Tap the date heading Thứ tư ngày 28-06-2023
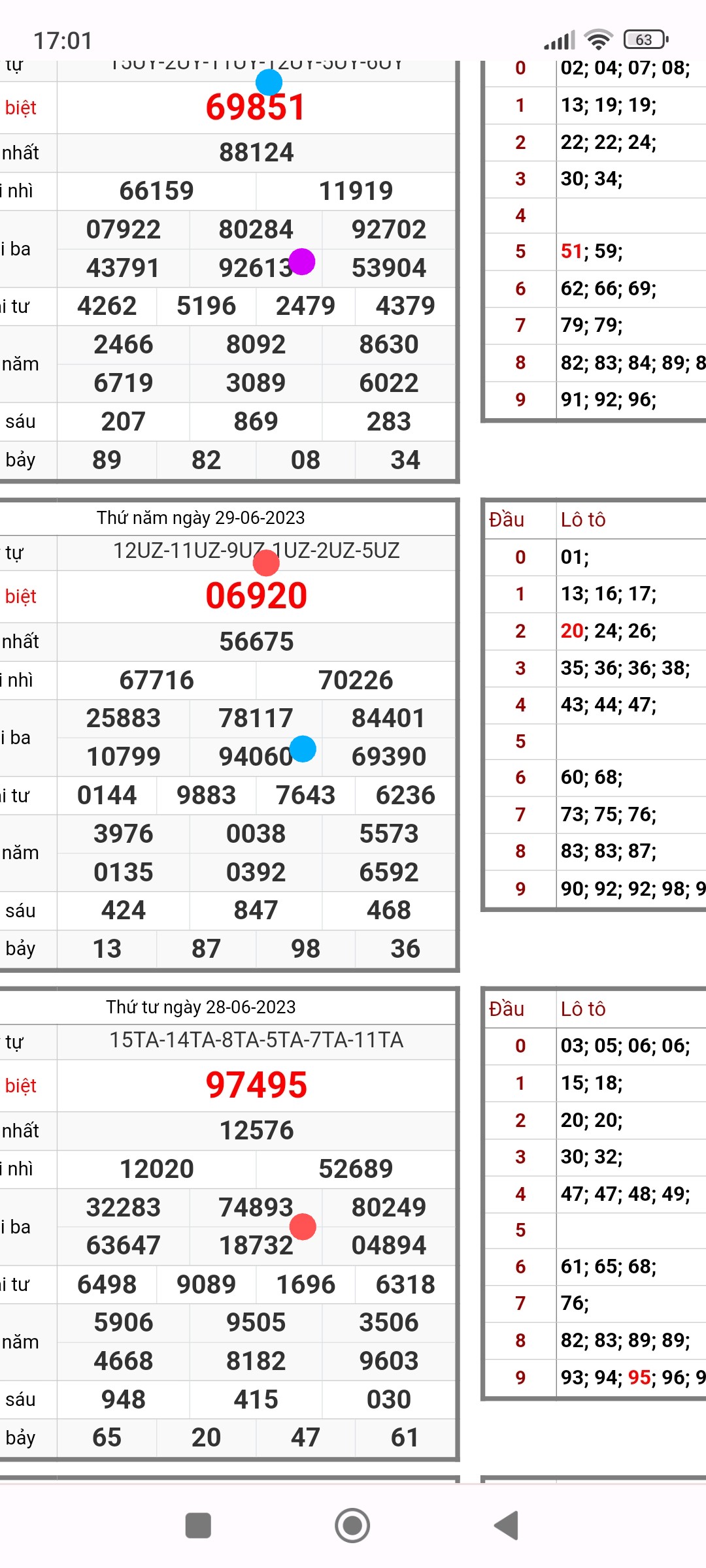 (201, 1007)
